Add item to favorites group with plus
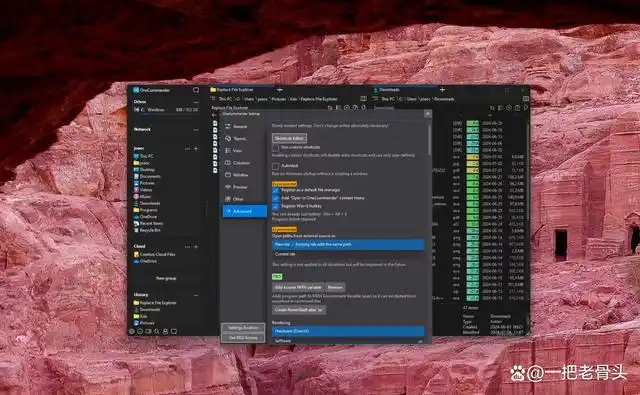Image resolution: width=640 pixels, height=395 pixels. click(196, 149)
